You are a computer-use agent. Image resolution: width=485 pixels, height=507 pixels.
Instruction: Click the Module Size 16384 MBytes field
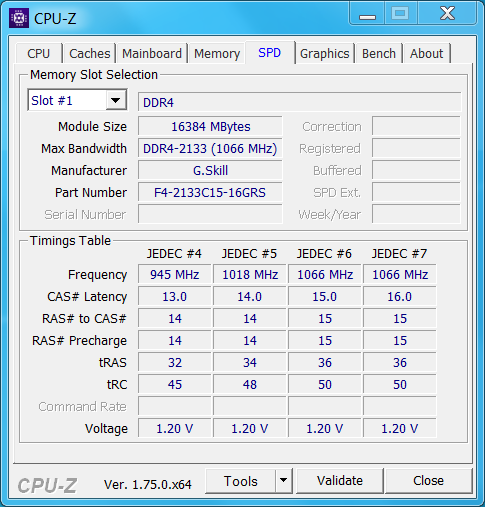click(x=210, y=126)
